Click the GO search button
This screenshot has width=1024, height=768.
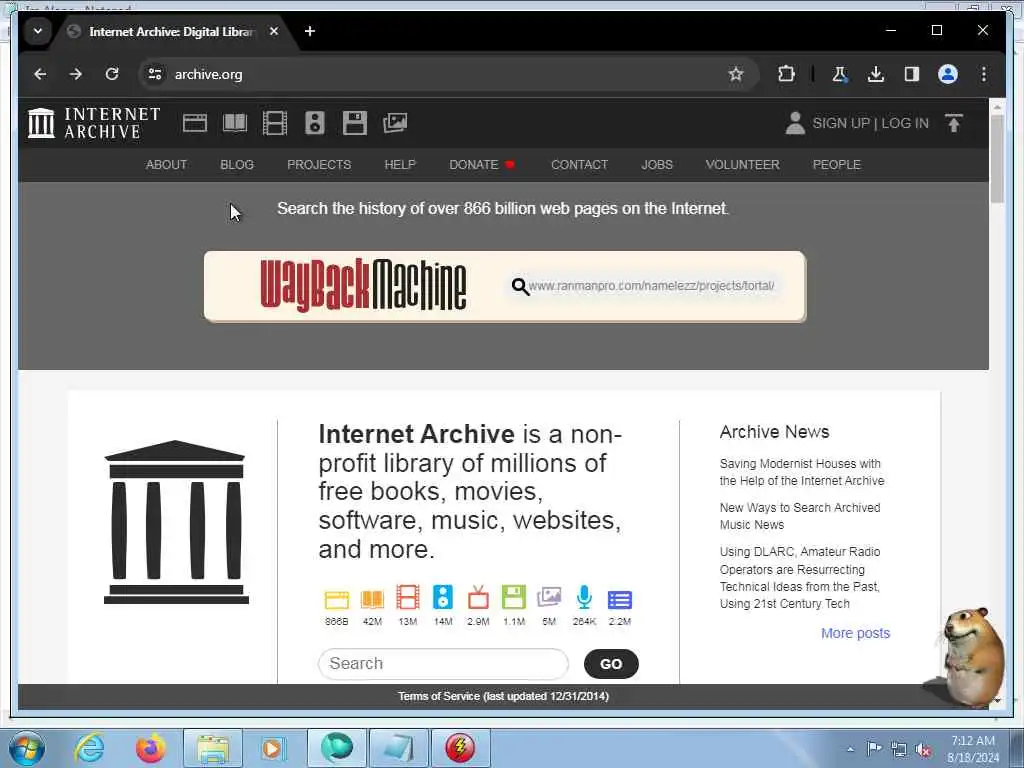[x=611, y=664]
